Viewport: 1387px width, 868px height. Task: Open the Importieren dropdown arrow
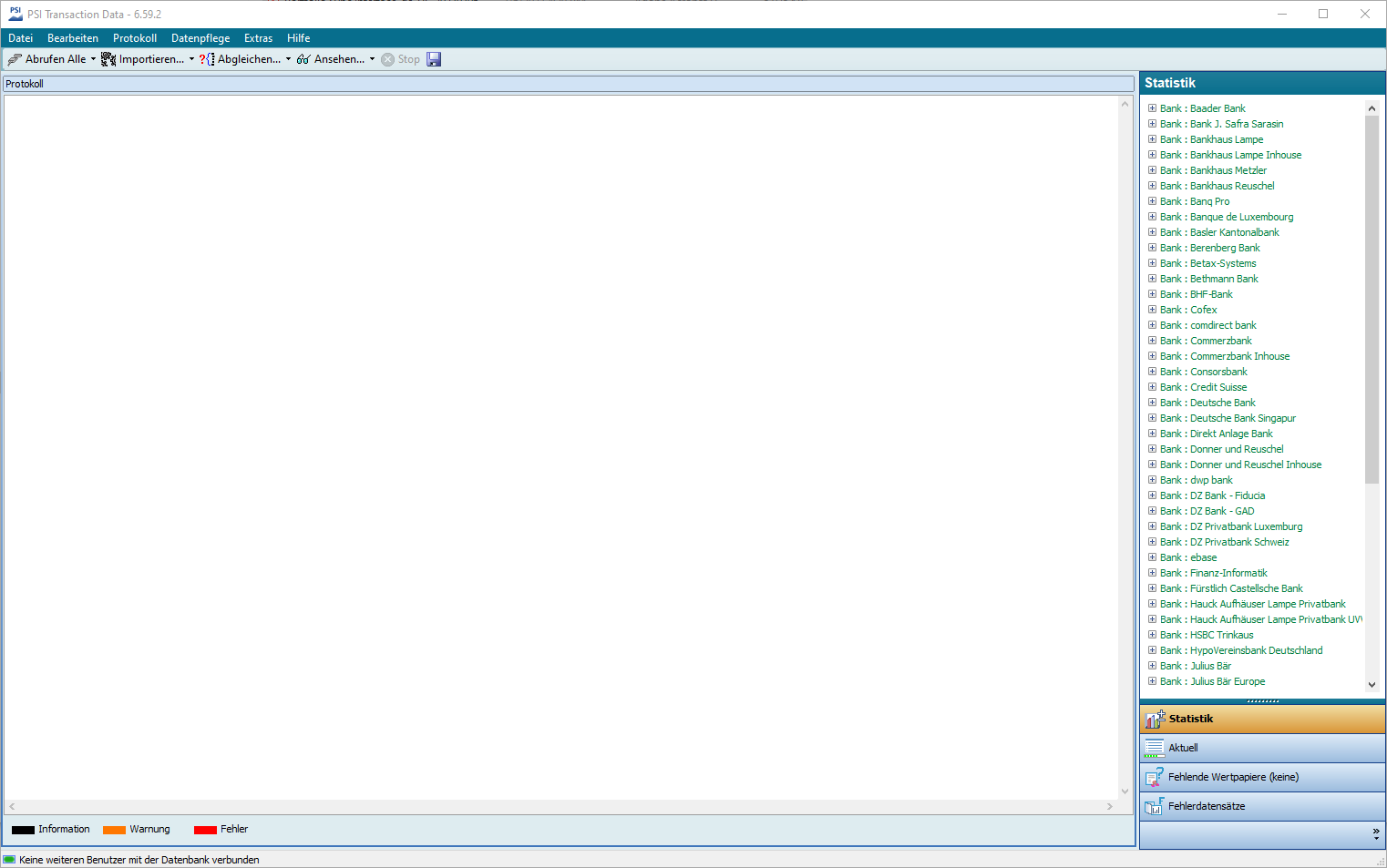coord(191,59)
